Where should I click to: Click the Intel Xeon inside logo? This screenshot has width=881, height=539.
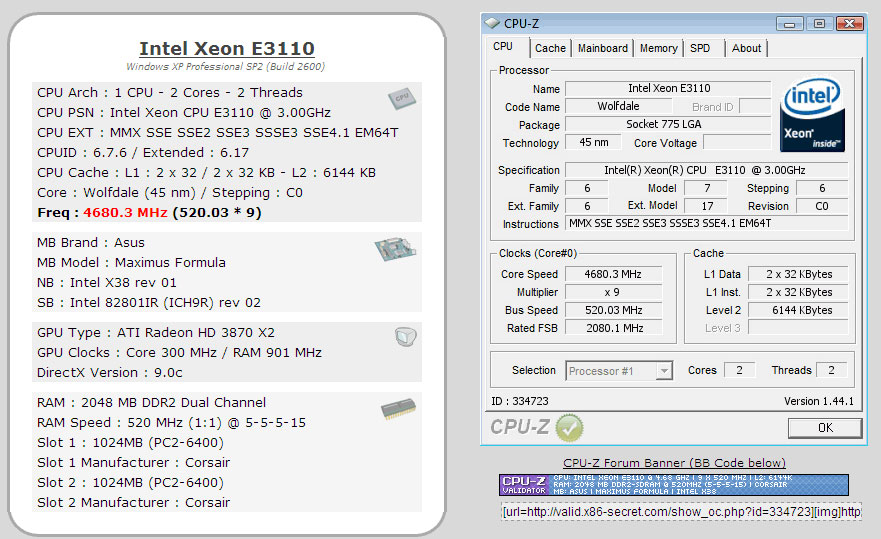[812, 115]
